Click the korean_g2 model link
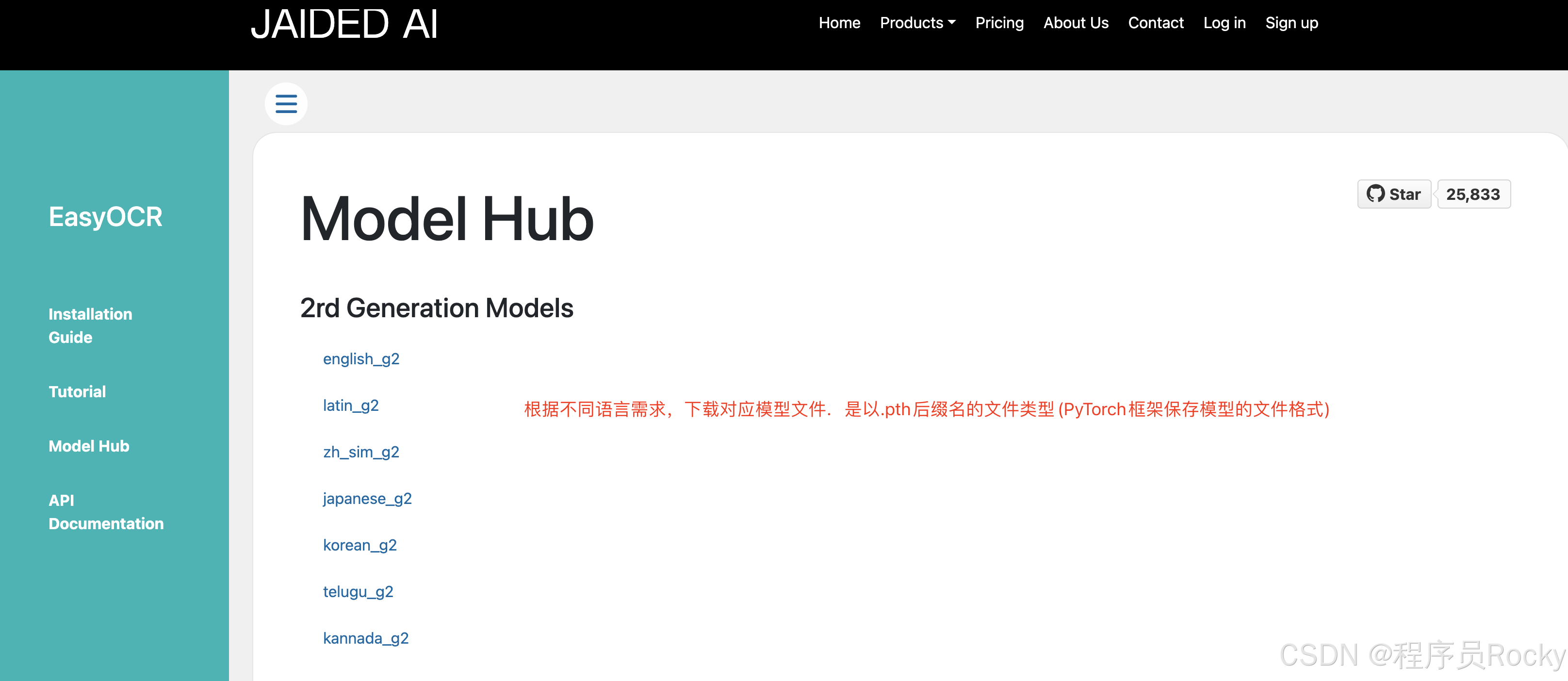This screenshot has height=681, width=1568. [360, 545]
